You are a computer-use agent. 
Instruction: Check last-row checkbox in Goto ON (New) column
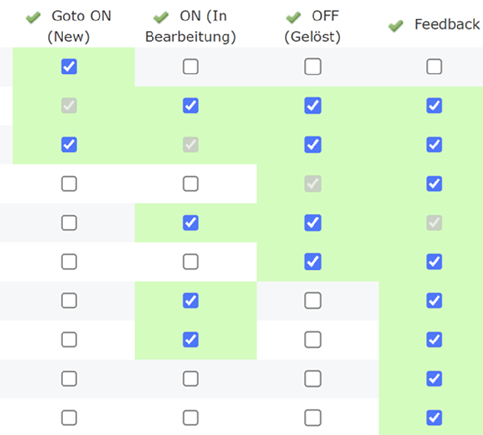tap(69, 418)
